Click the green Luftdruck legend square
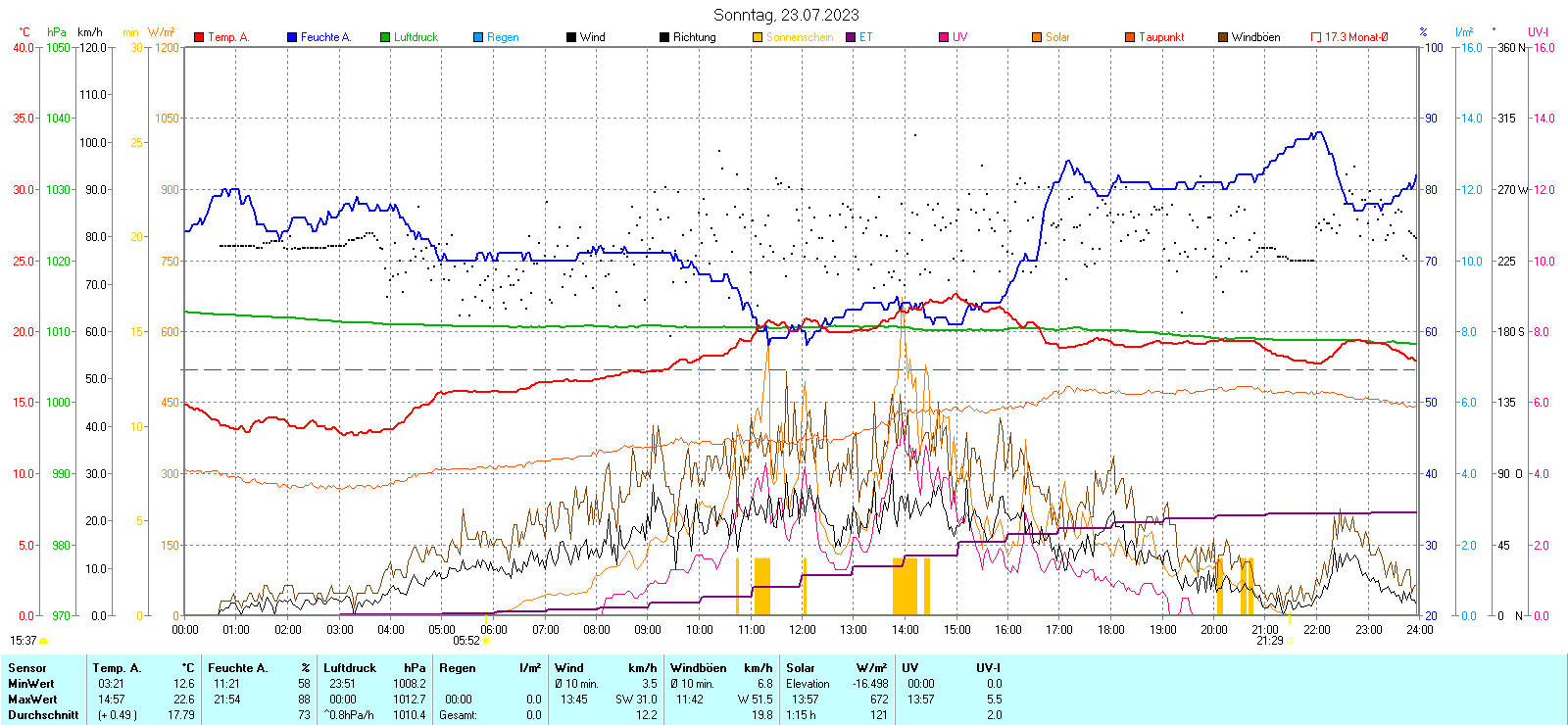Image resolution: width=1568 pixels, height=725 pixels. click(x=385, y=37)
